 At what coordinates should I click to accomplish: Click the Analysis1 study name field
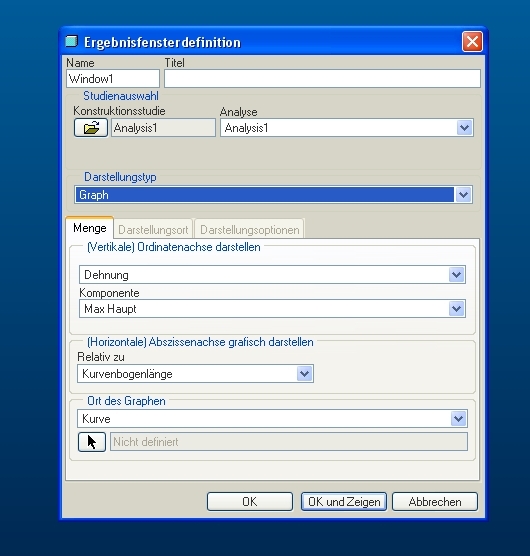point(163,128)
